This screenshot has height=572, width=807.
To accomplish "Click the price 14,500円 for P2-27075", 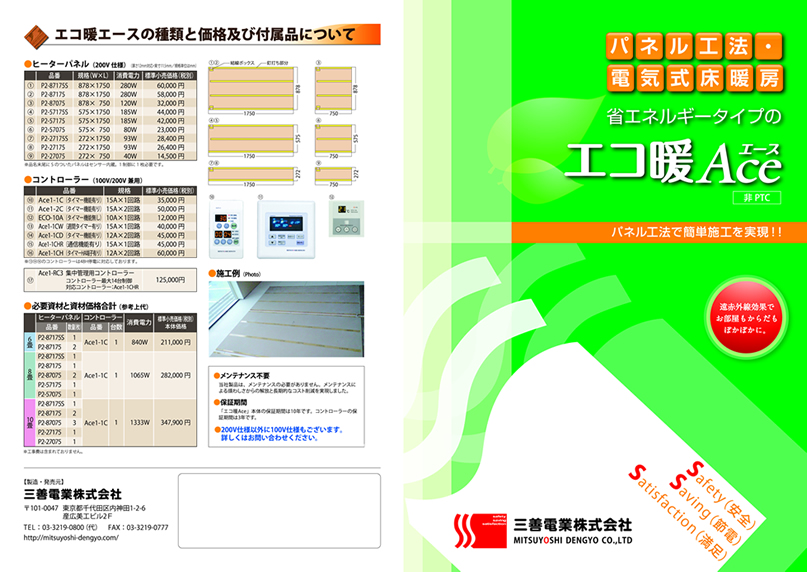I will pyautogui.click(x=170, y=156).
